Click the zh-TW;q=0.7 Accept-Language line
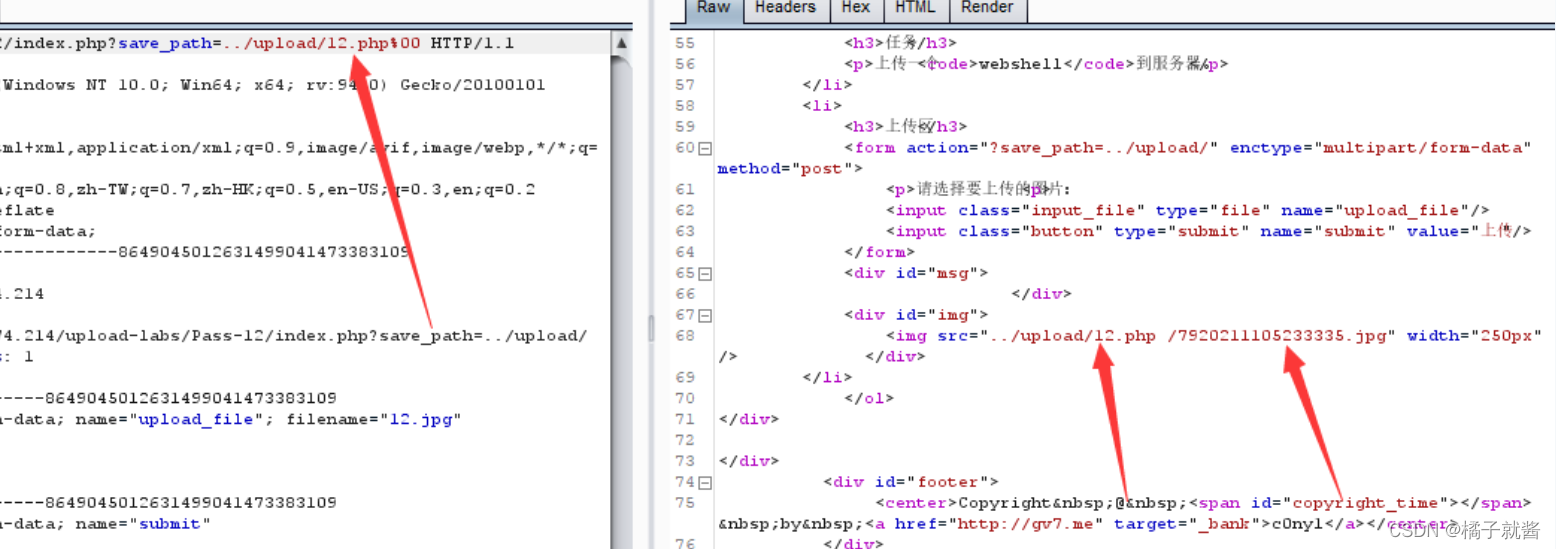Viewport: 1556px width, 549px height. pyautogui.click(x=268, y=190)
